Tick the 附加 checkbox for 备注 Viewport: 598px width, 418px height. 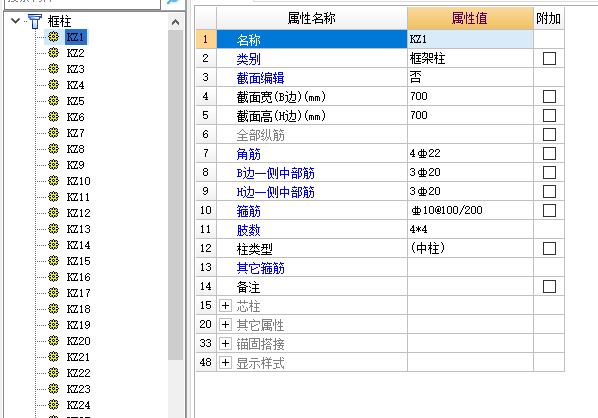point(549,286)
